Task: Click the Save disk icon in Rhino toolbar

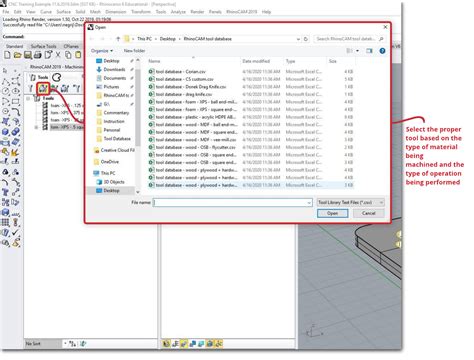Action: (x=28, y=55)
